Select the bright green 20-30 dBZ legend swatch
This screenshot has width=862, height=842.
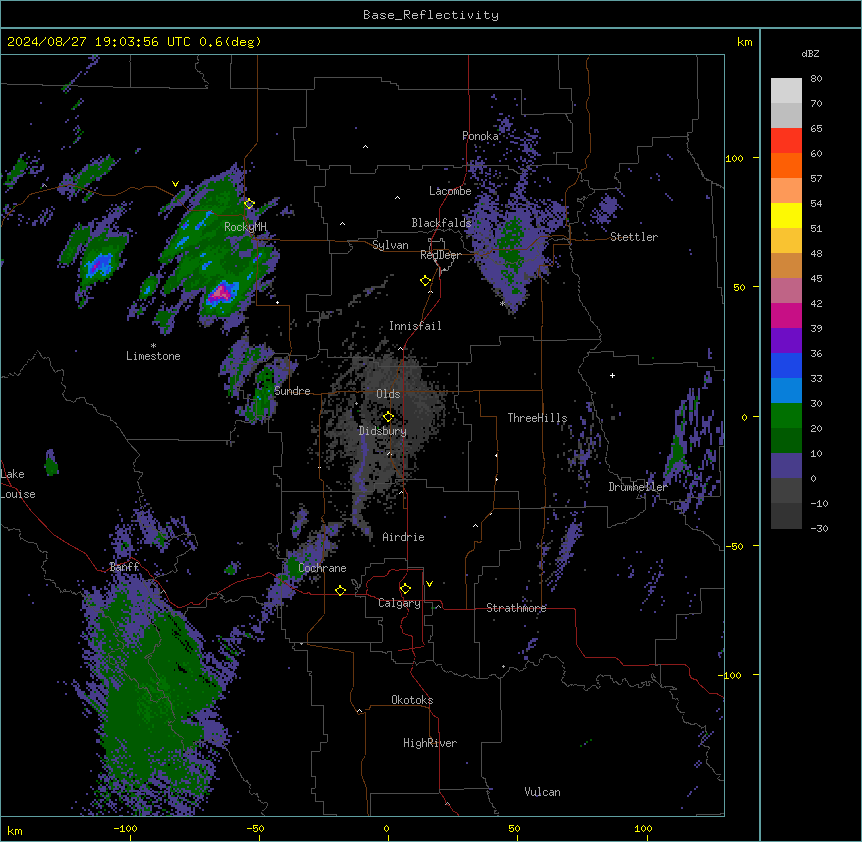pos(786,416)
